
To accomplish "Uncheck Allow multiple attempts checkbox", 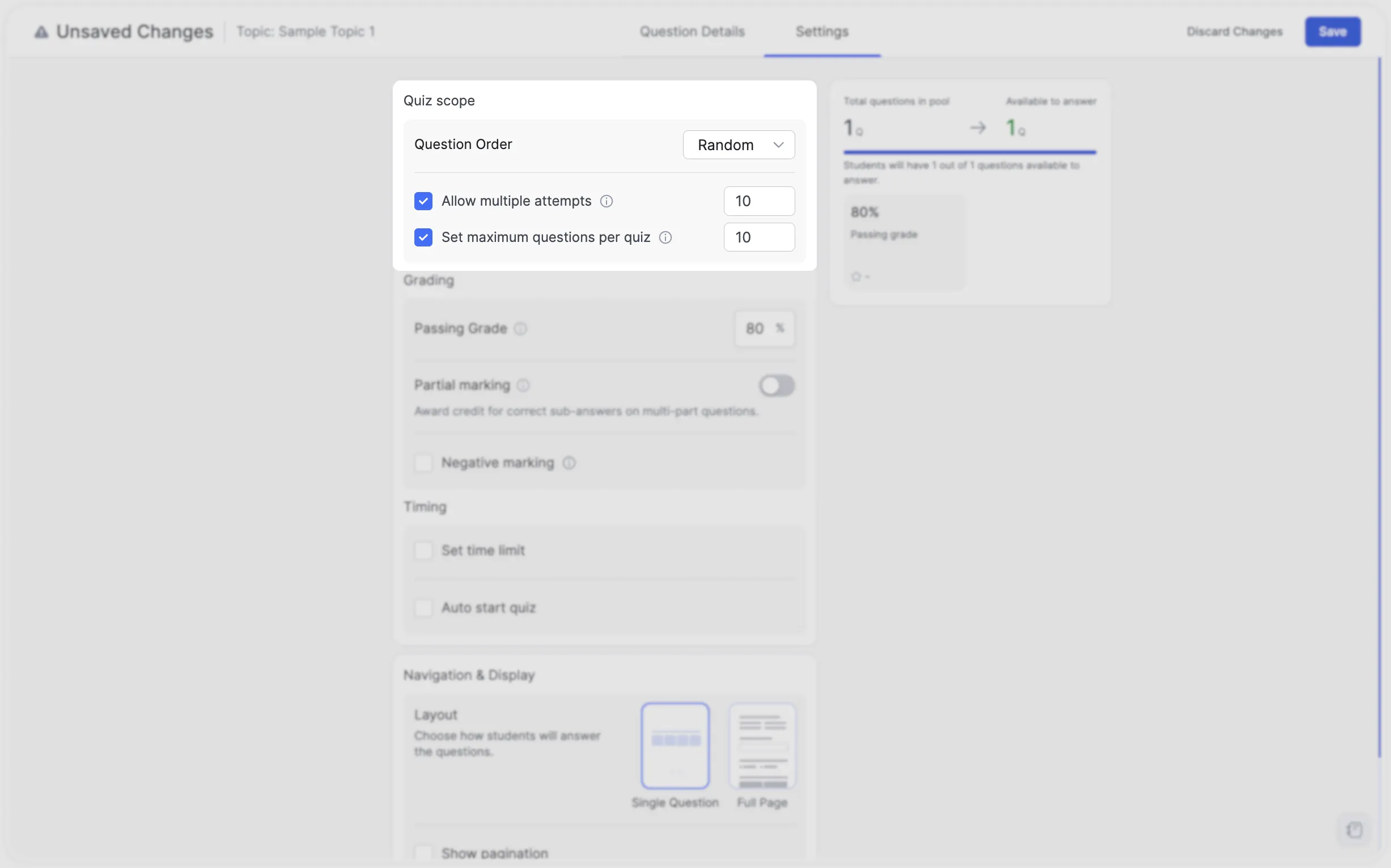I will coord(423,201).
